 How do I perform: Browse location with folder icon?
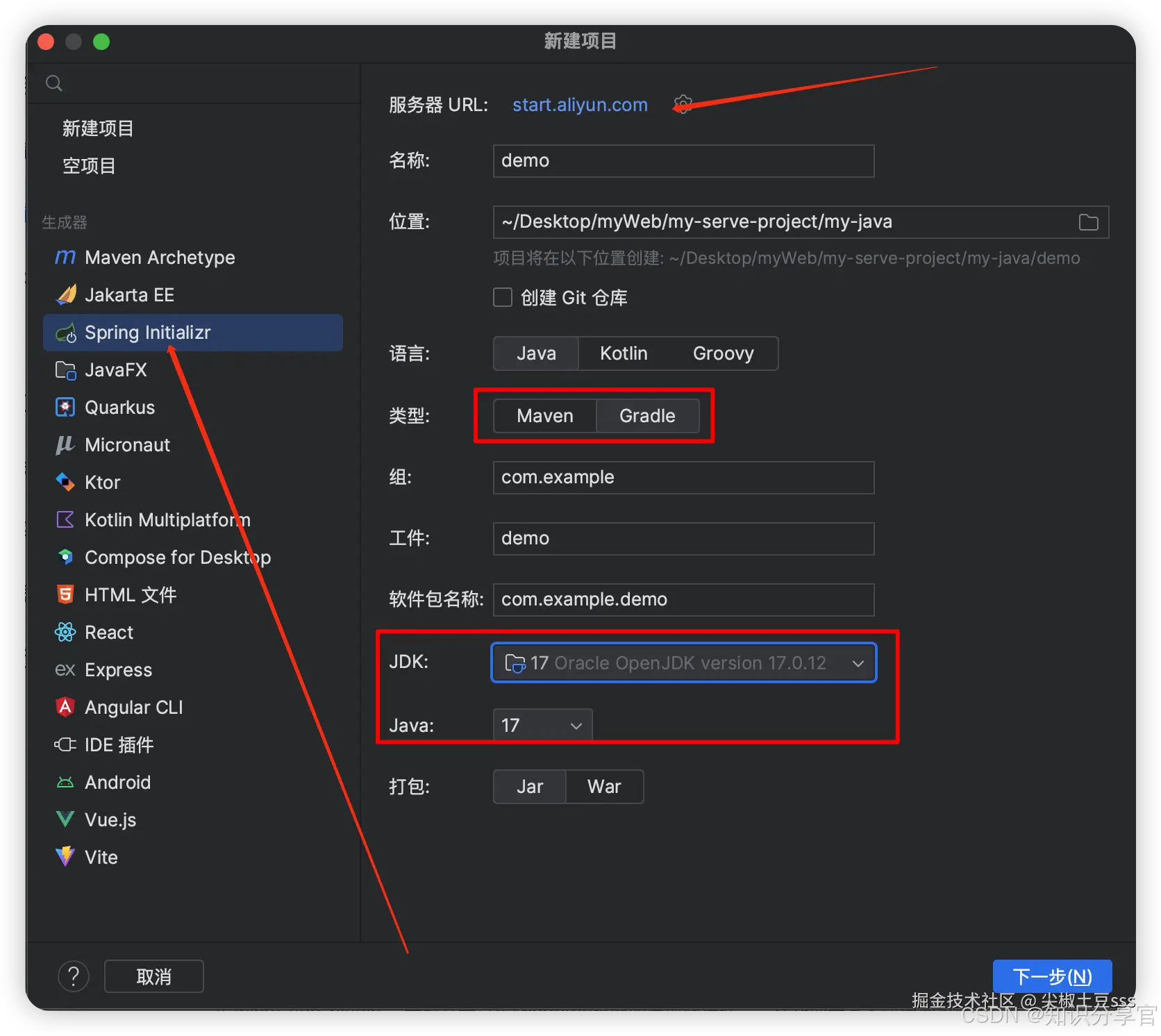tap(1088, 222)
